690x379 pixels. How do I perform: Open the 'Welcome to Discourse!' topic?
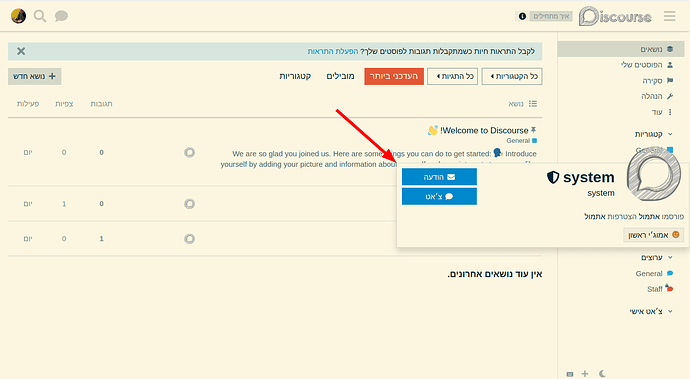484,131
